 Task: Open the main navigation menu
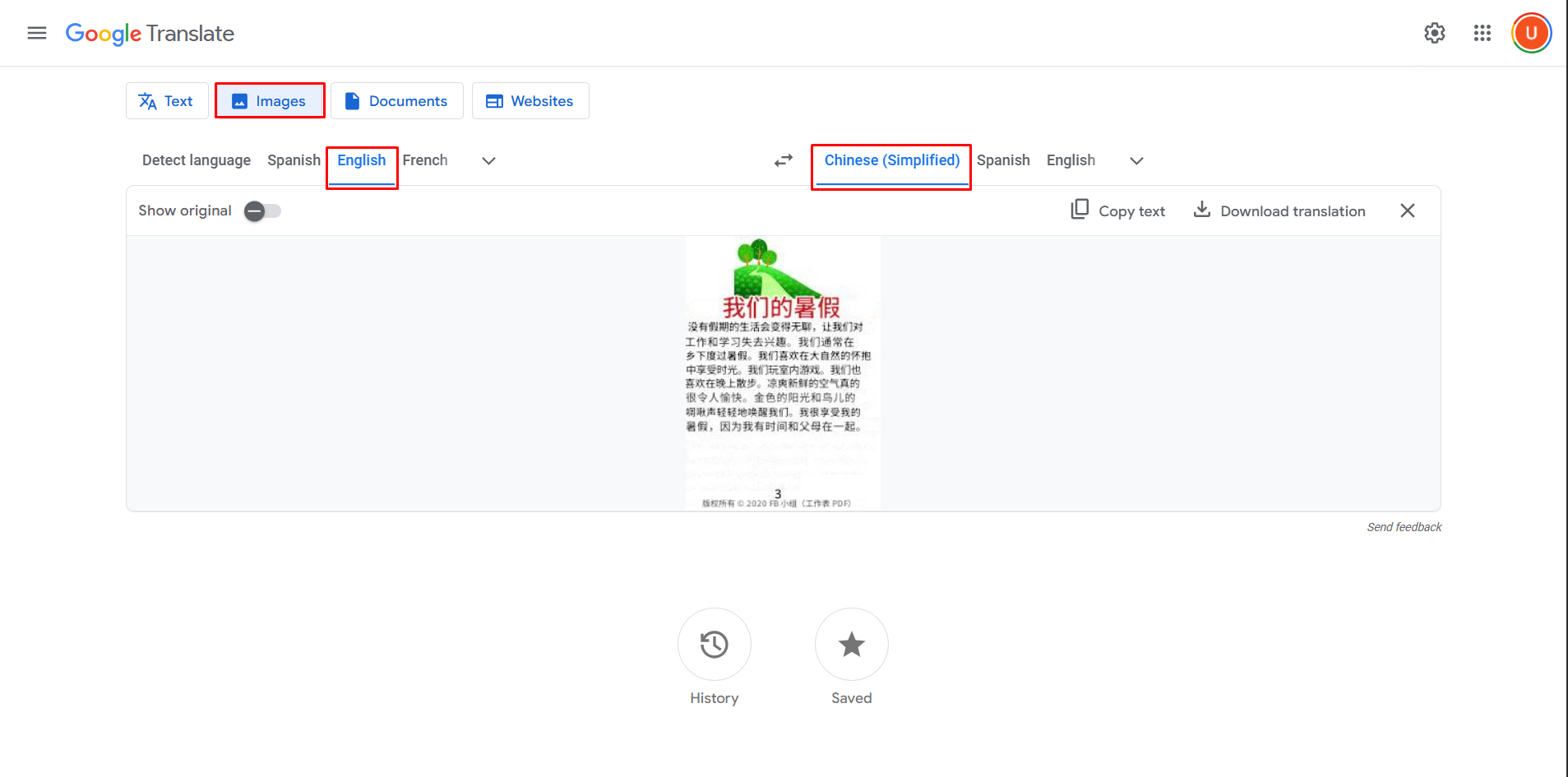click(36, 33)
